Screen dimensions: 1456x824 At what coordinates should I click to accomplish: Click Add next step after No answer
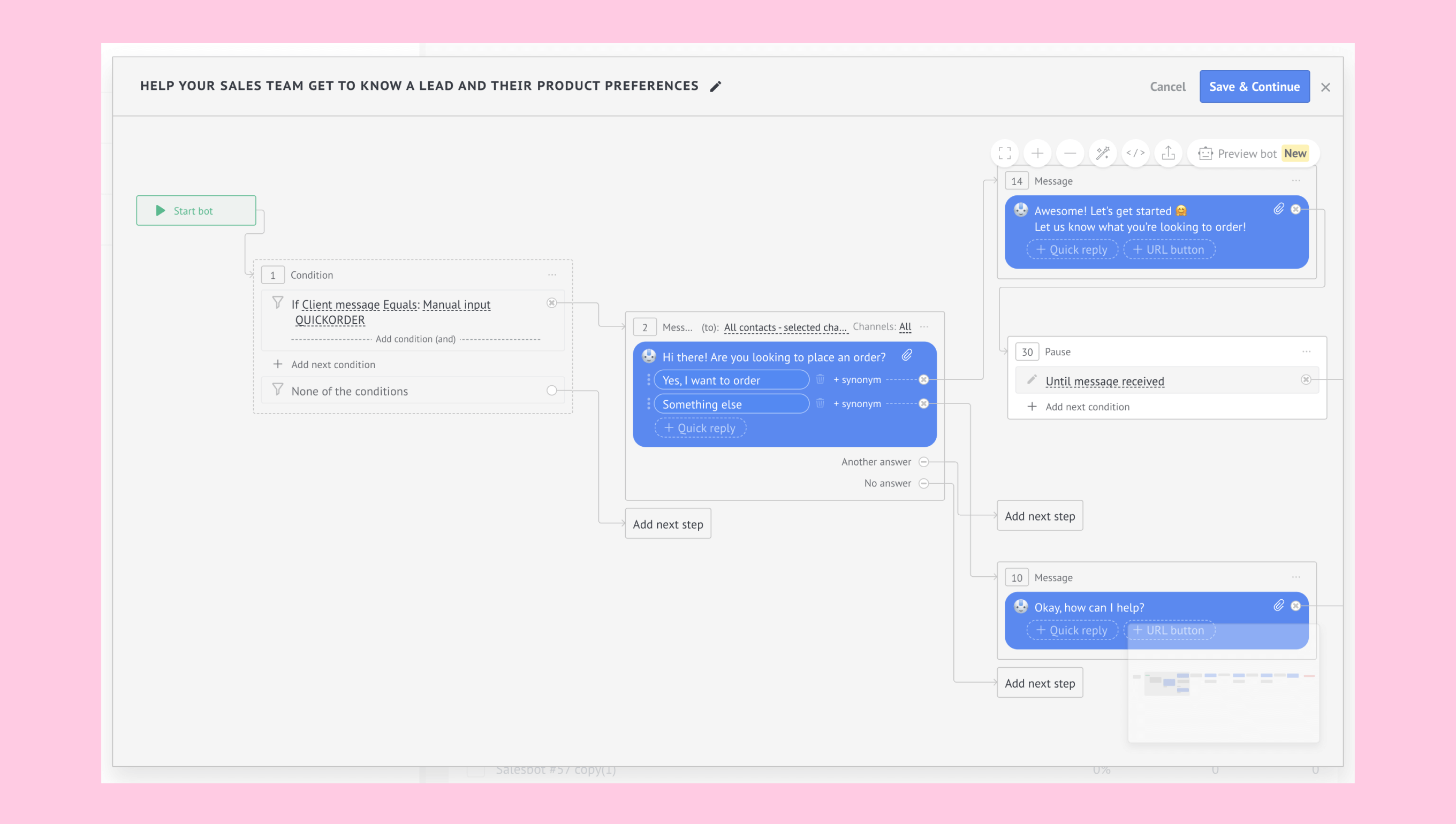pos(1040,683)
